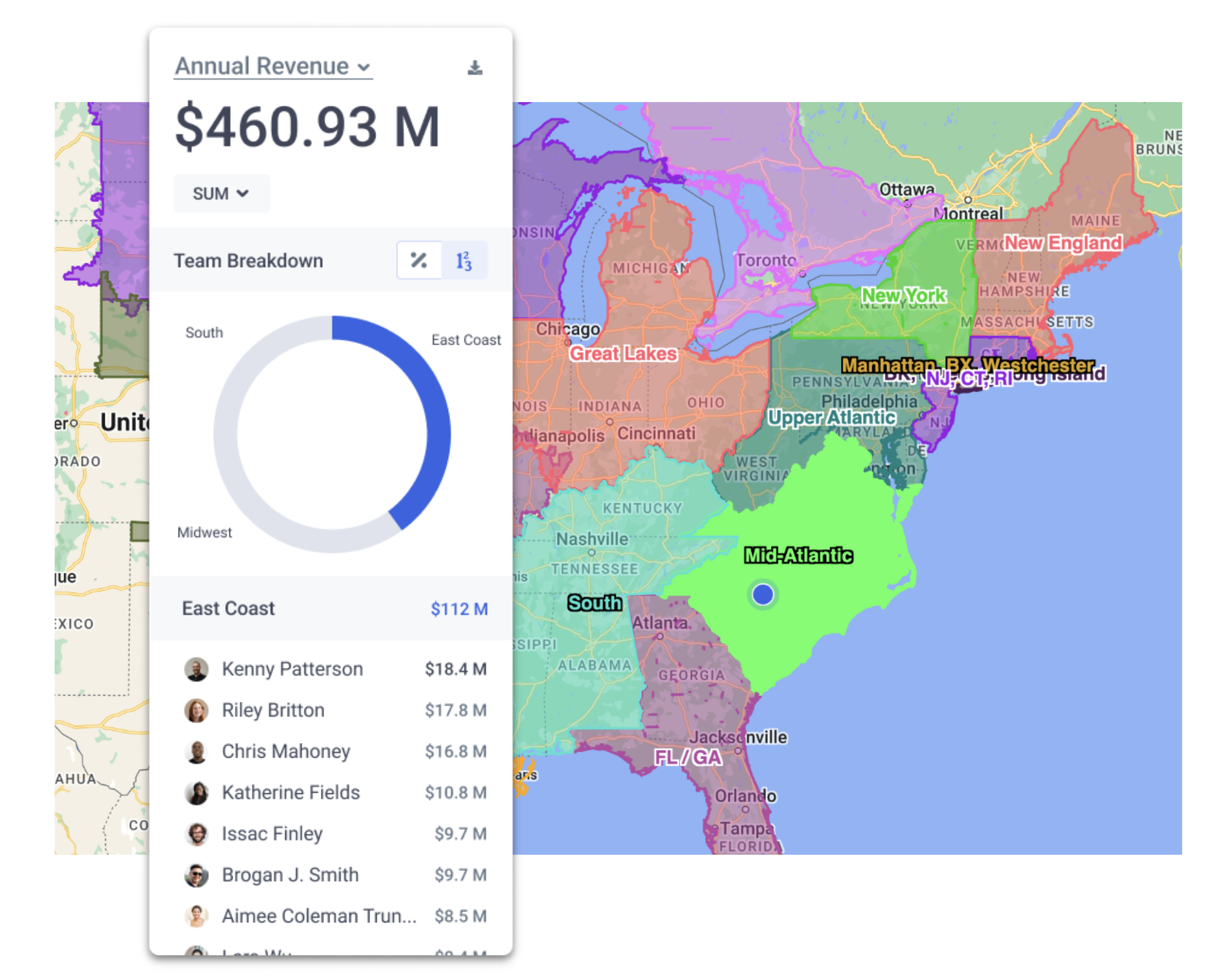Click Katherine Fields' avatar
The width and height of the screenshot is (1216, 980).
[x=196, y=793]
